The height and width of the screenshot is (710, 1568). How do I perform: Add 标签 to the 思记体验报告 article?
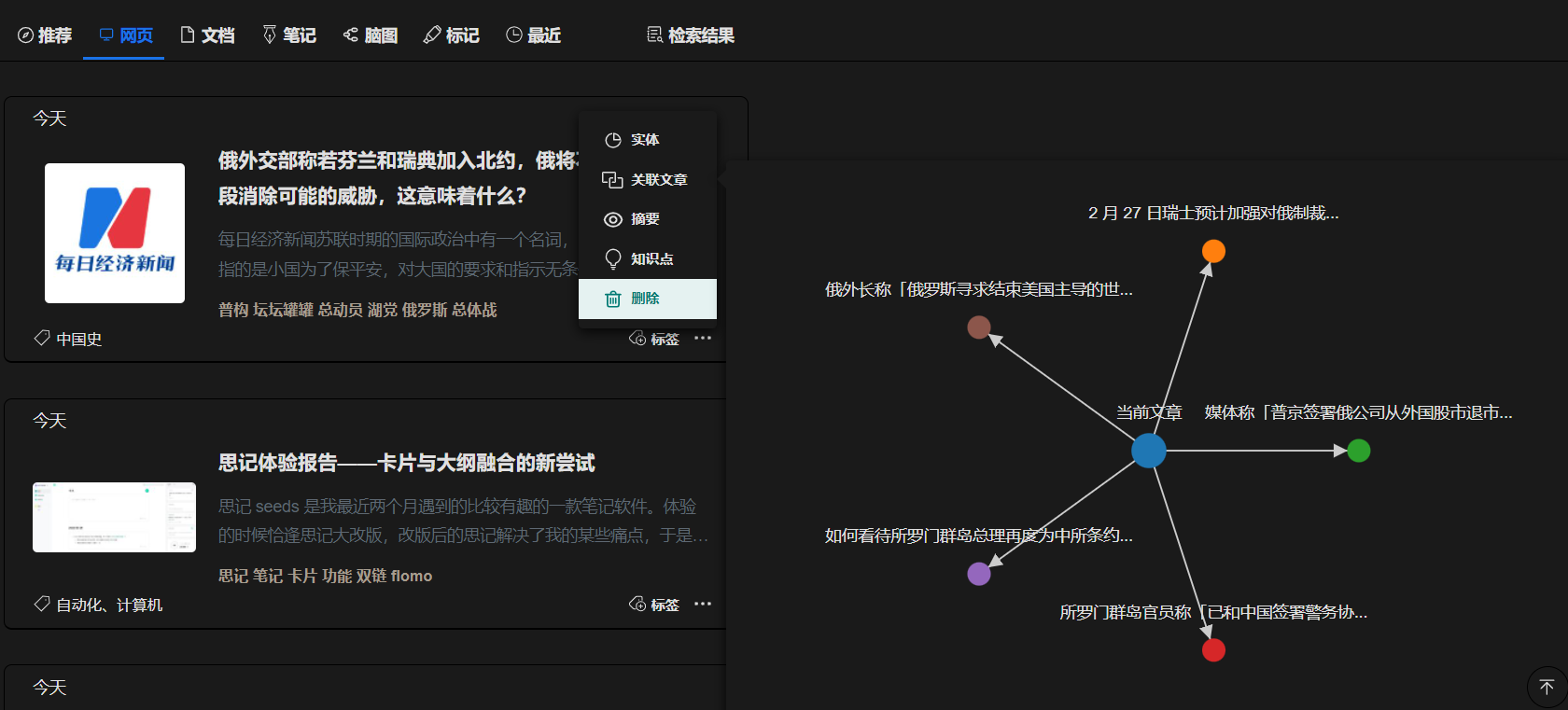click(654, 605)
